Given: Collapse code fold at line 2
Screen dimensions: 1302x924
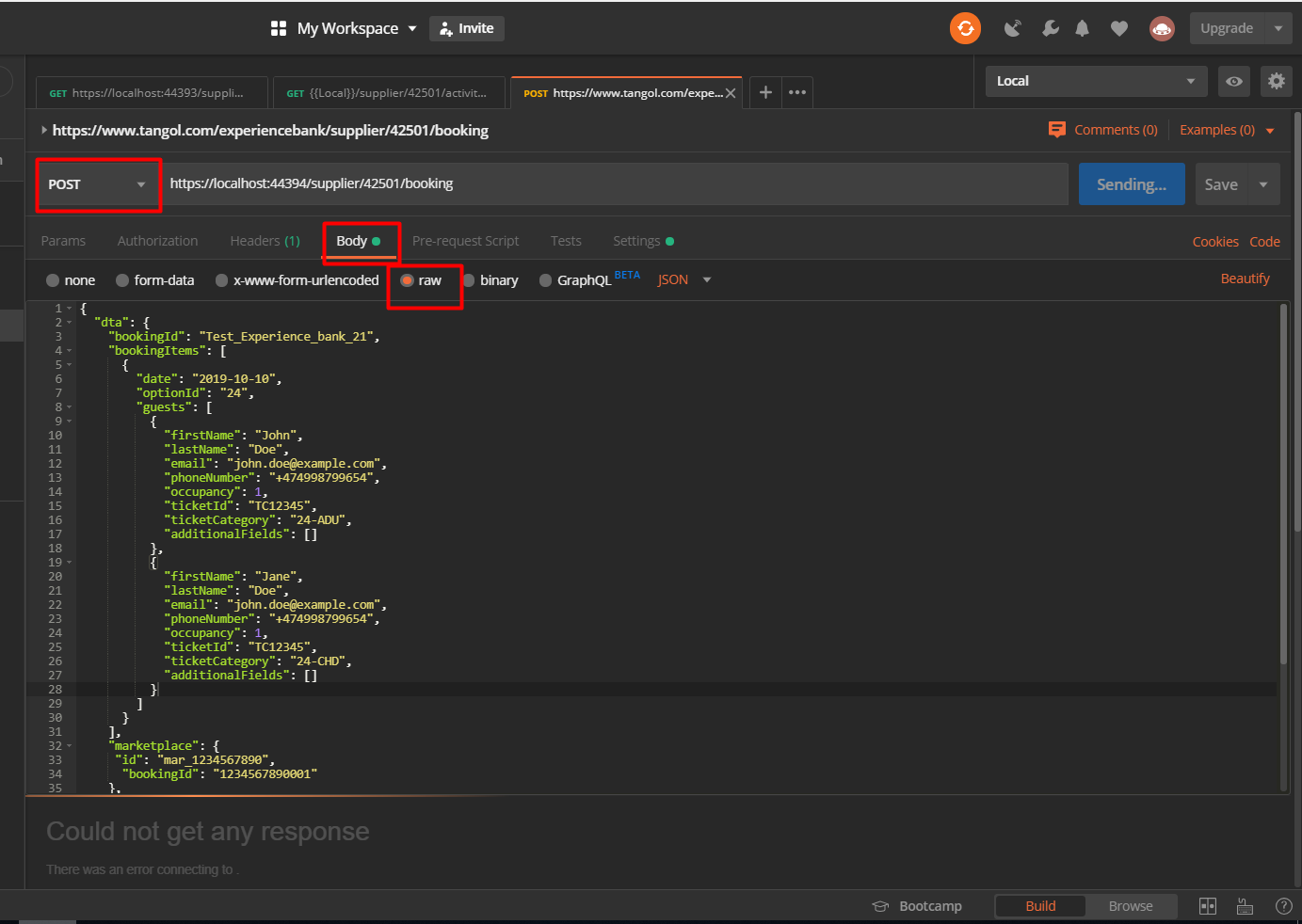Looking at the screenshot, I should click(69, 323).
